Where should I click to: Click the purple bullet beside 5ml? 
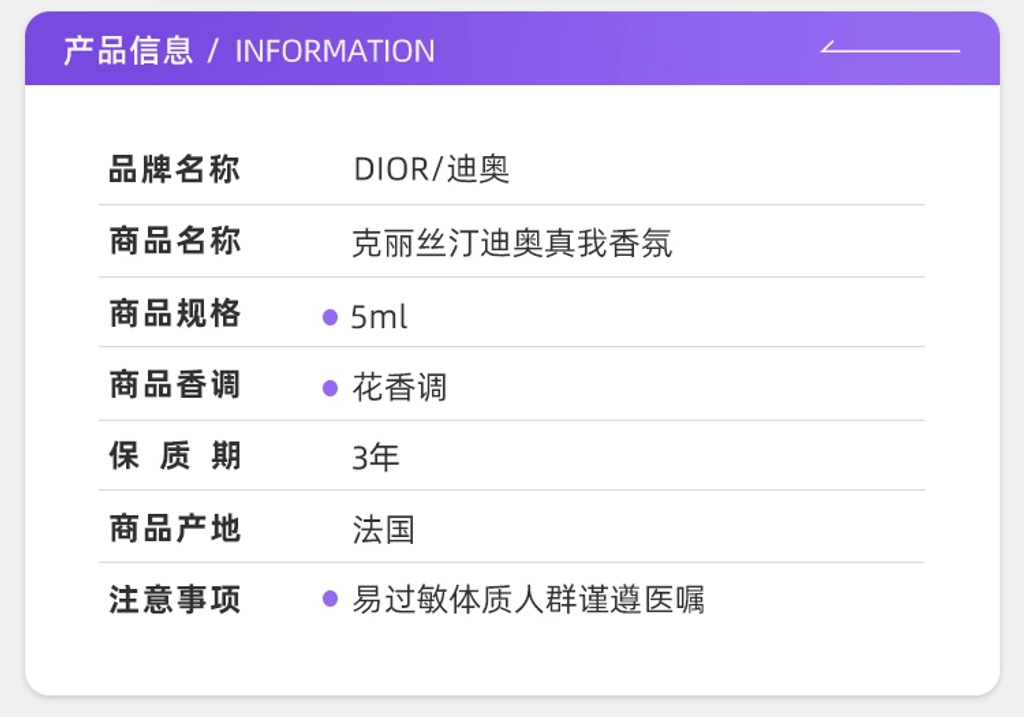pos(330,317)
